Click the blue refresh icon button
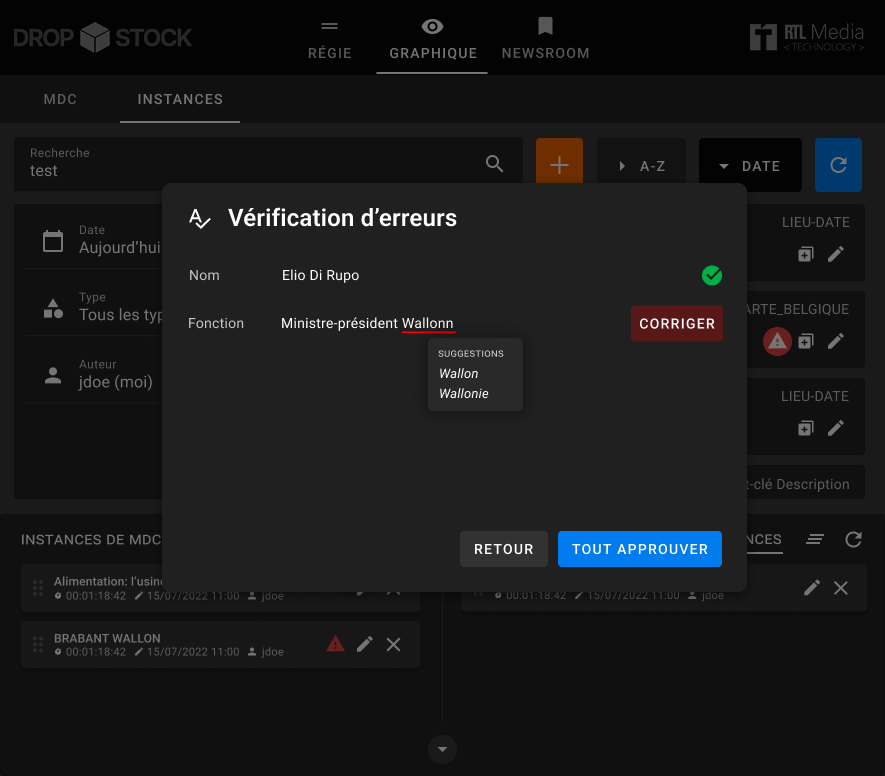The height and width of the screenshot is (776, 885). [838, 165]
